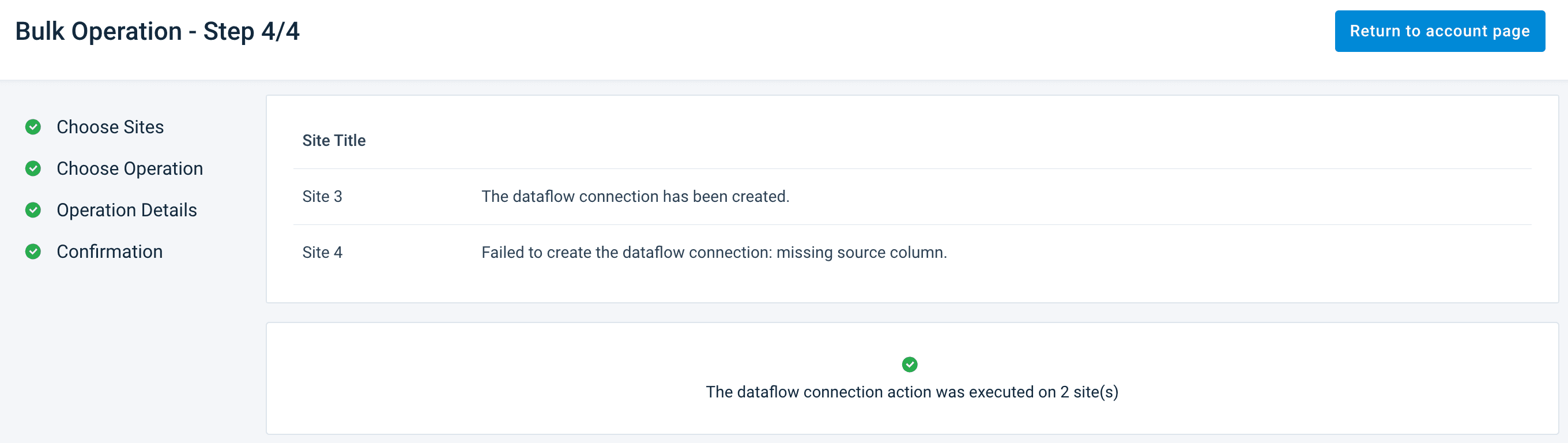1568x443 pixels.
Task: Click green checkmark beside Confirmation
Action: tap(33, 251)
